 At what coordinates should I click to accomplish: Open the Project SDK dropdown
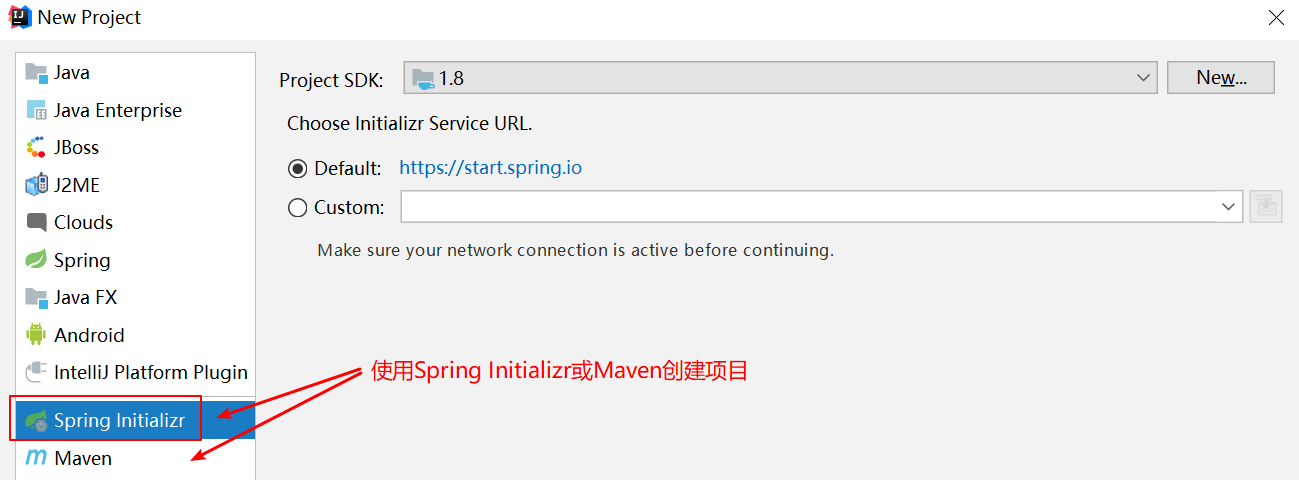(x=780, y=78)
